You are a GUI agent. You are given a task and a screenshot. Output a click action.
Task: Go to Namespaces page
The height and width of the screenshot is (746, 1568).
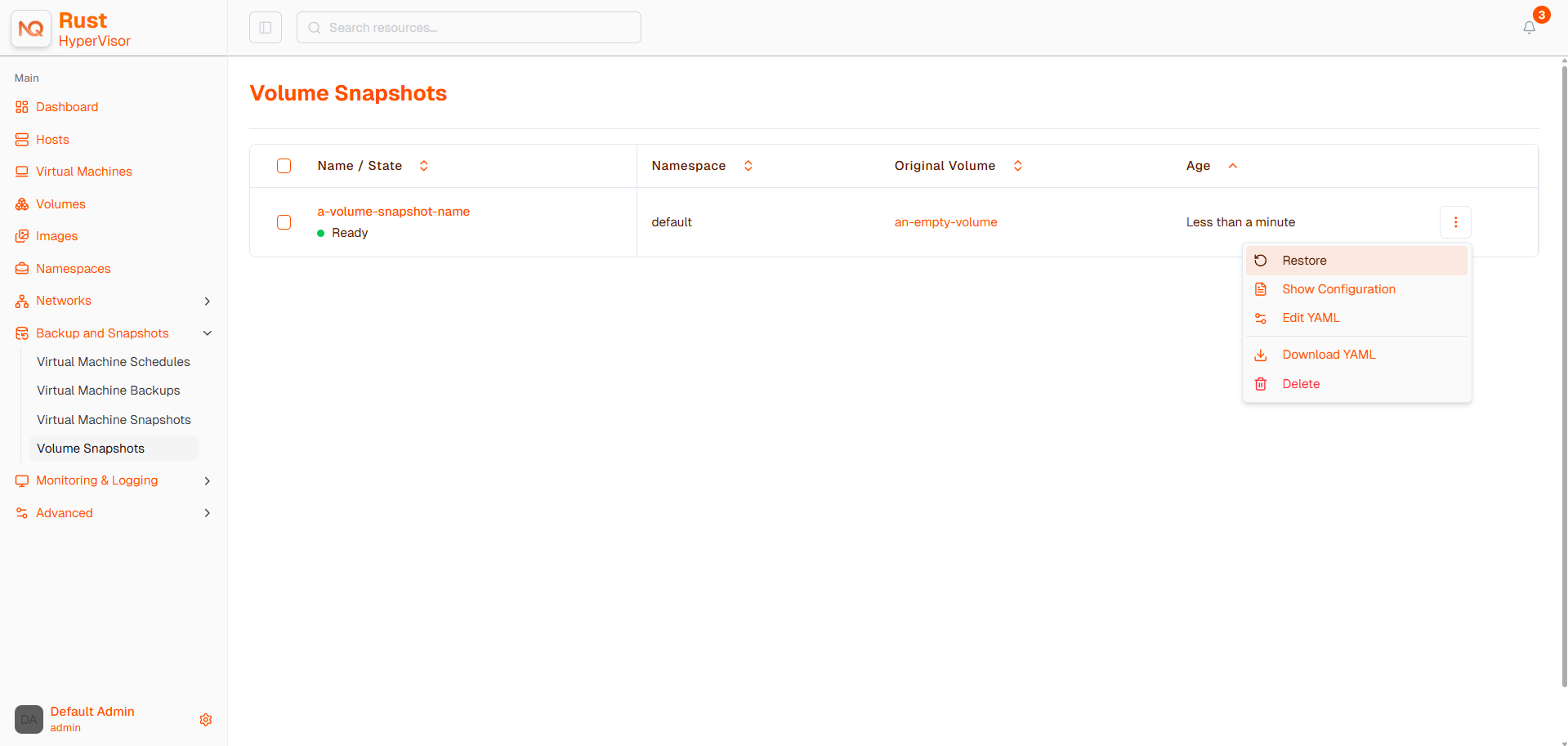pos(74,269)
